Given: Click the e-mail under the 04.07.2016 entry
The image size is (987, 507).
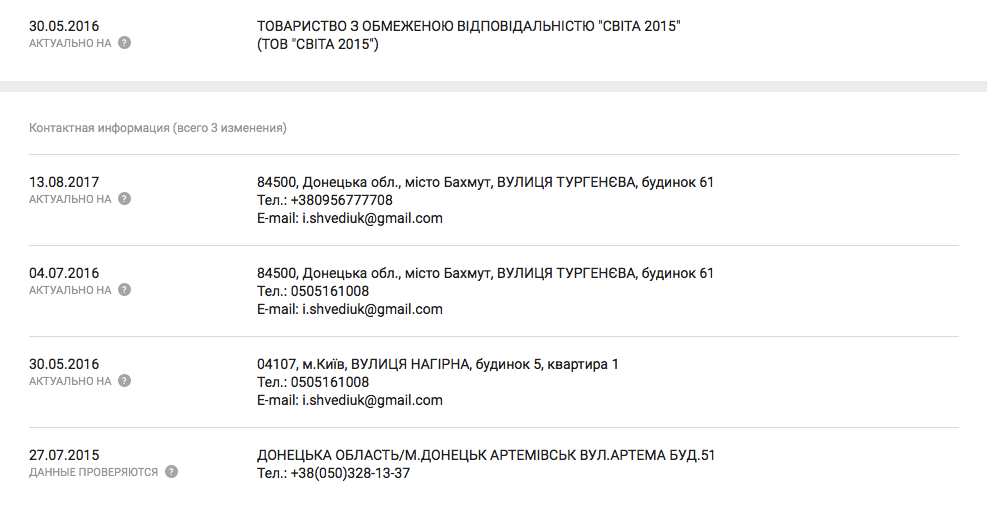Looking at the screenshot, I should point(372,309).
